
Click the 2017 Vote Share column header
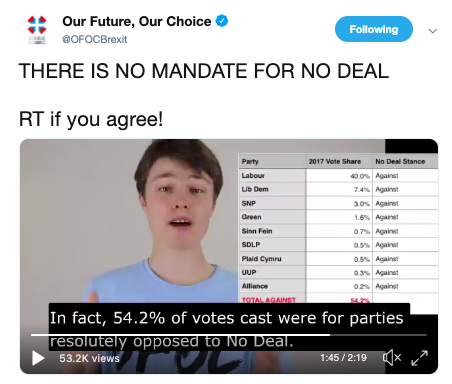tap(335, 162)
